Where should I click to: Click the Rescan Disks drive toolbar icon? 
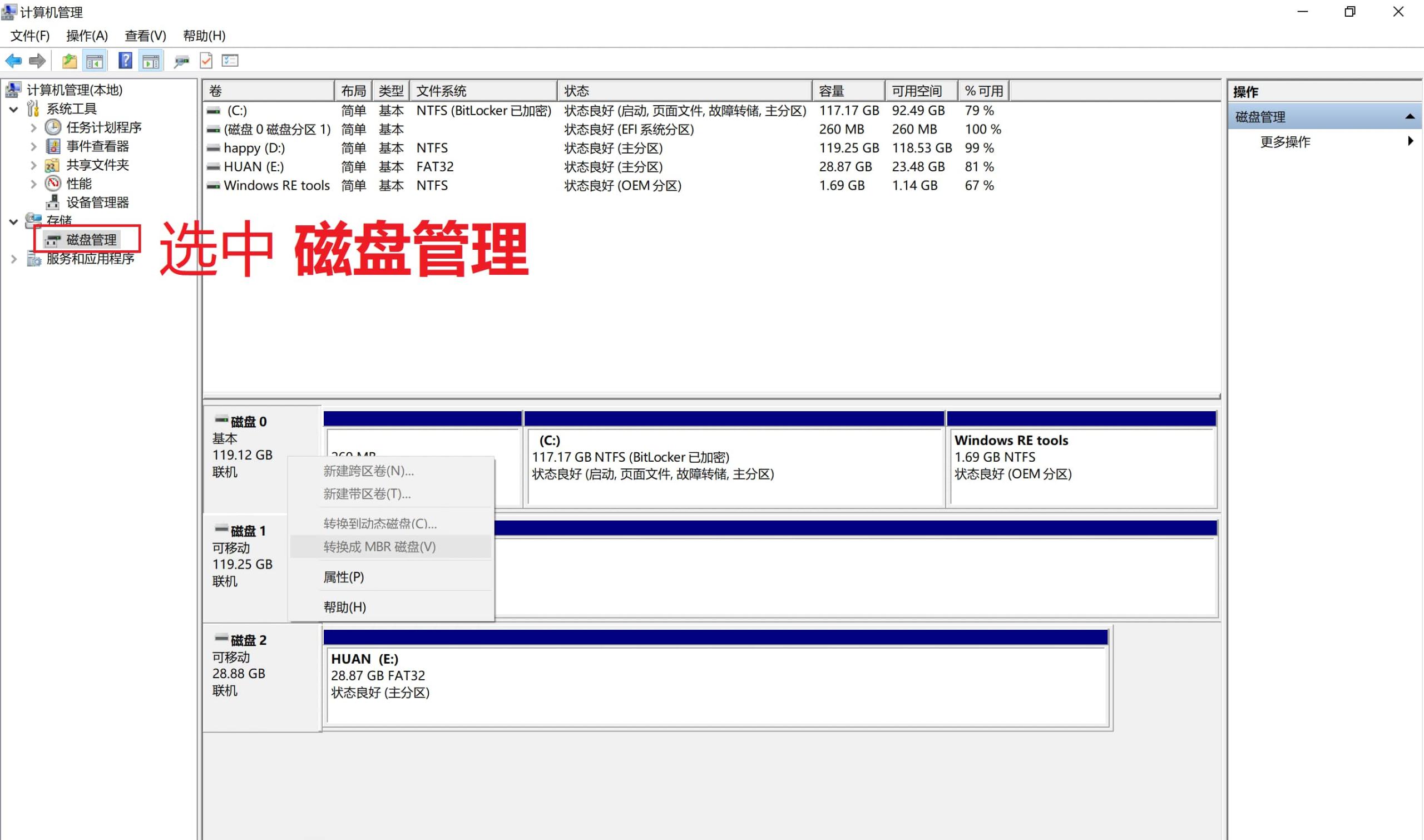[x=181, y=61]
